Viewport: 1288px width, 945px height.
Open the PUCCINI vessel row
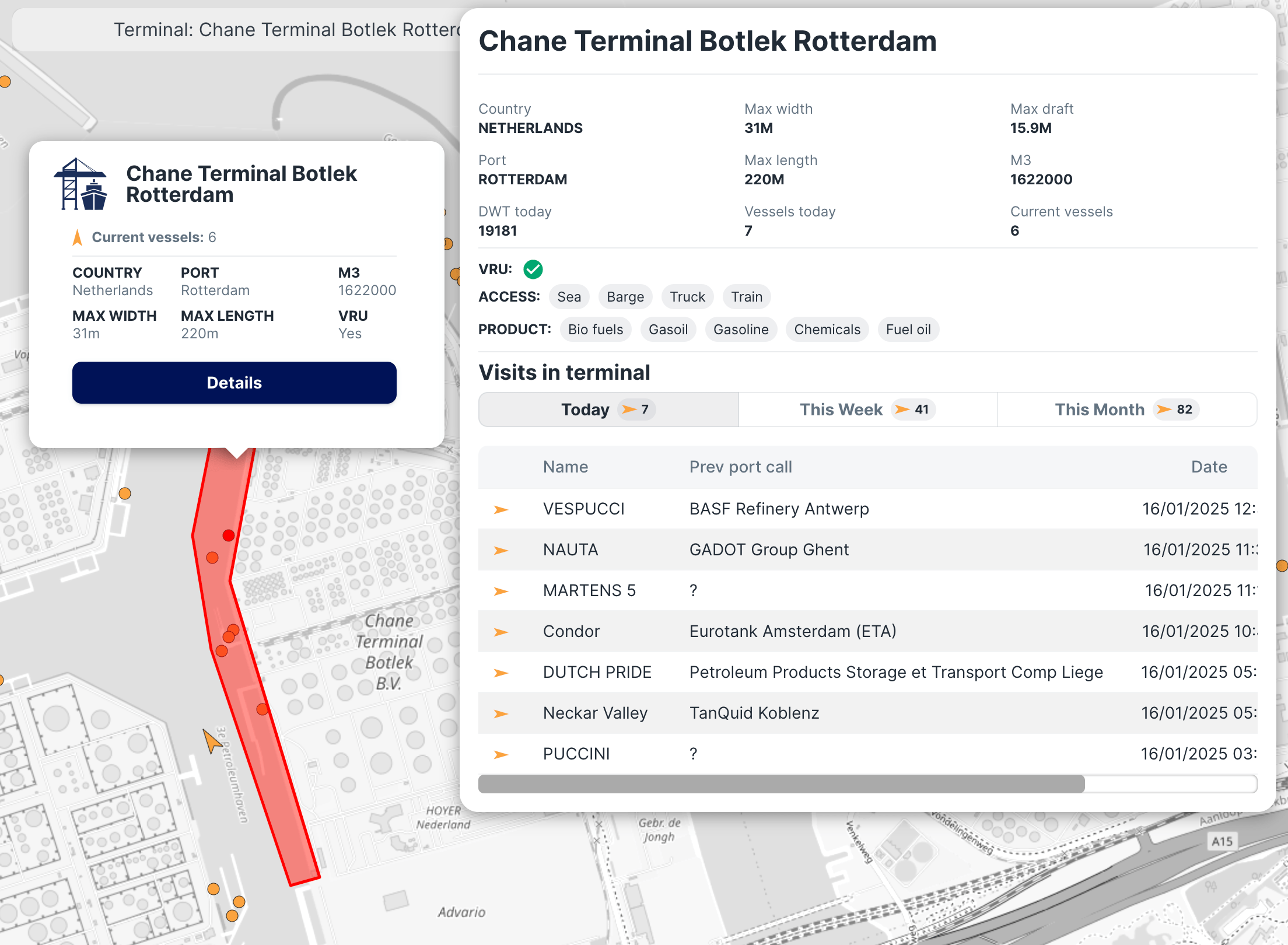click(x=867, y=754)
